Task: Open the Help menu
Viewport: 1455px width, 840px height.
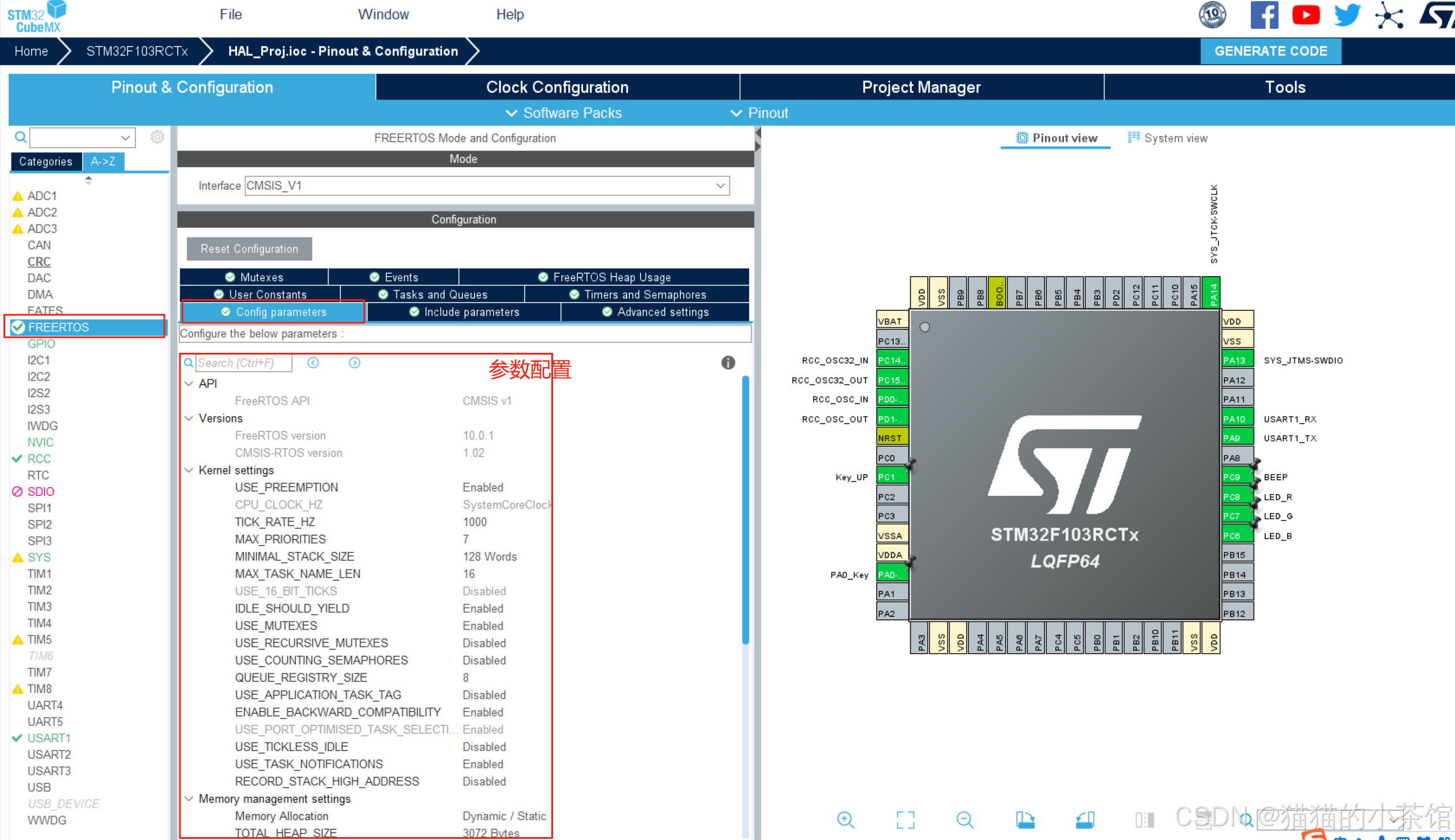Action: 510,14
